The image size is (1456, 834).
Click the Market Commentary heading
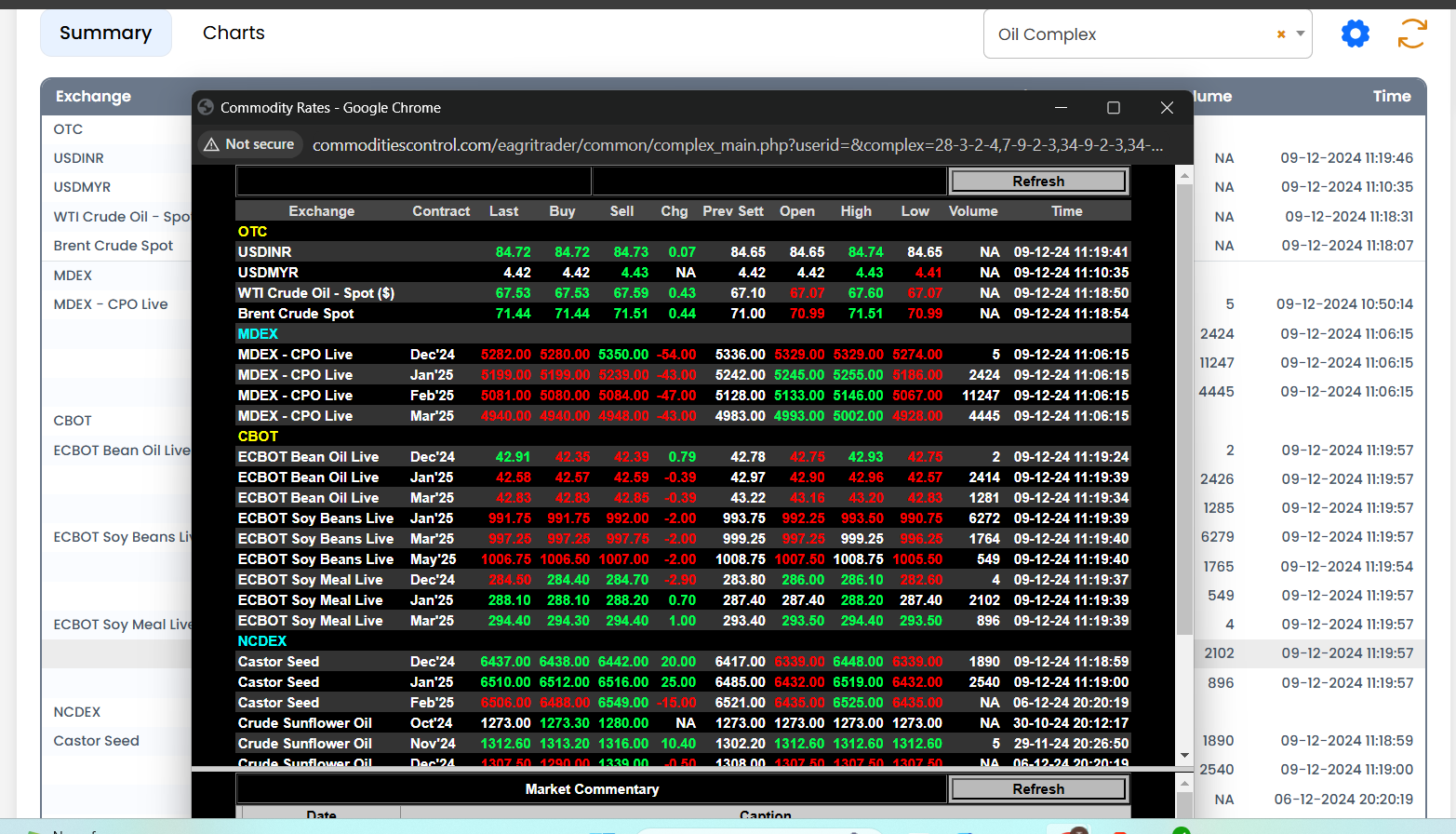pos(592,789)
